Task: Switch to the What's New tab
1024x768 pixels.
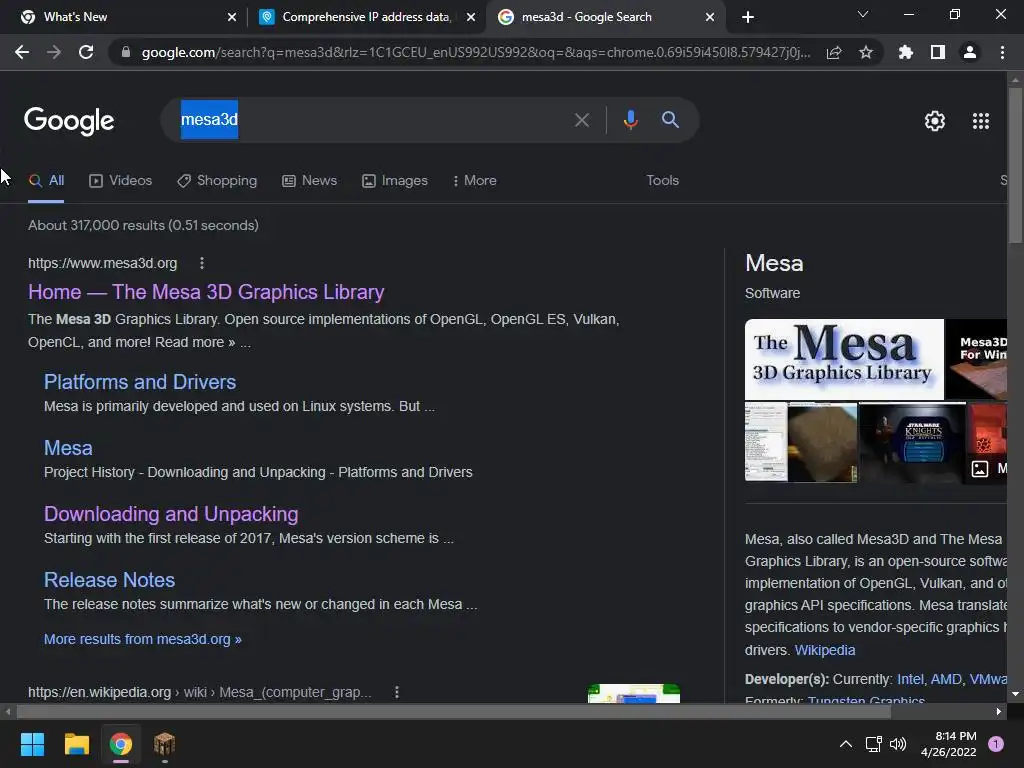Action: [x=124, y=17]
